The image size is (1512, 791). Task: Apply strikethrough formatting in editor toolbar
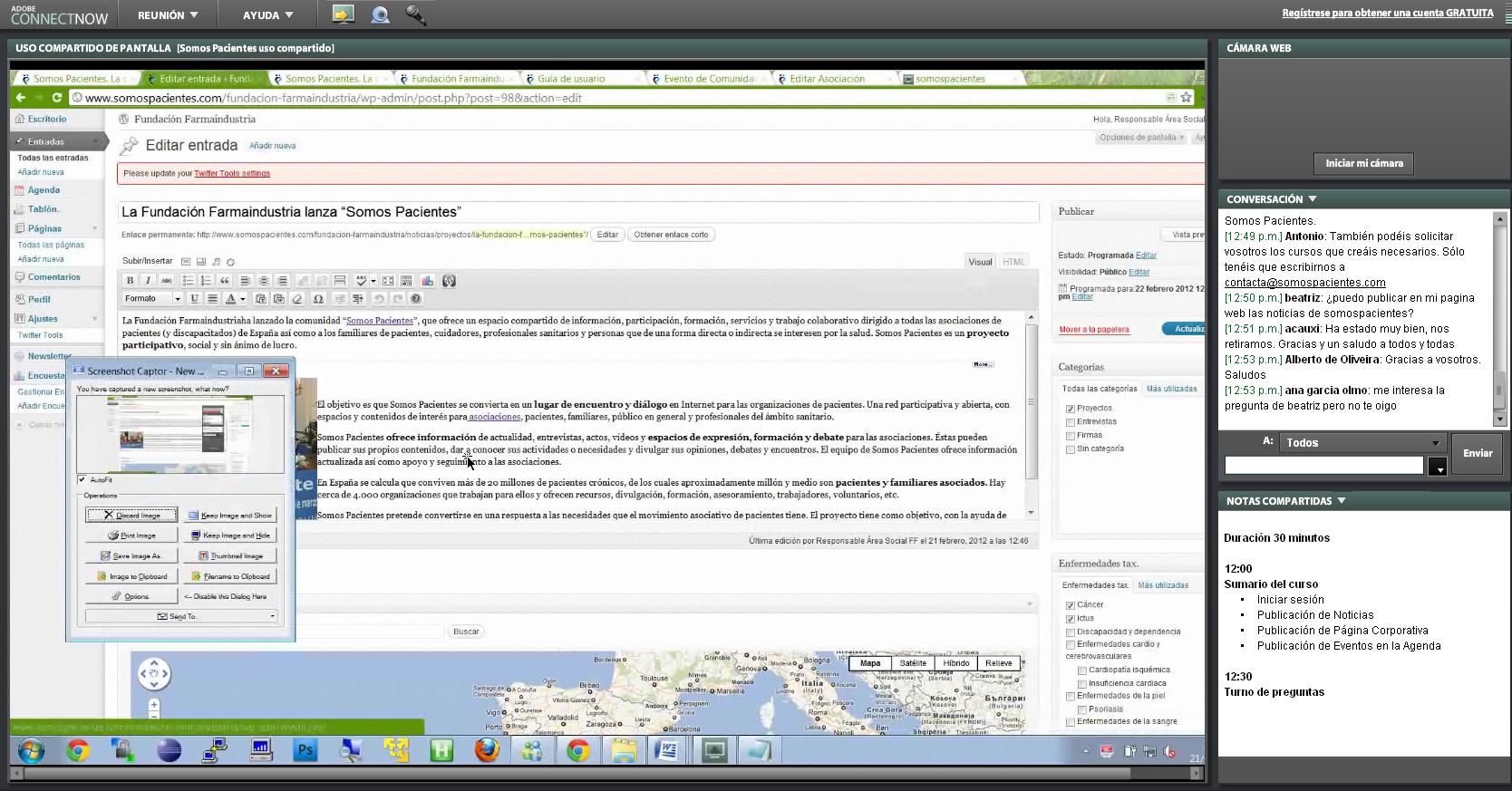[166, 281]
